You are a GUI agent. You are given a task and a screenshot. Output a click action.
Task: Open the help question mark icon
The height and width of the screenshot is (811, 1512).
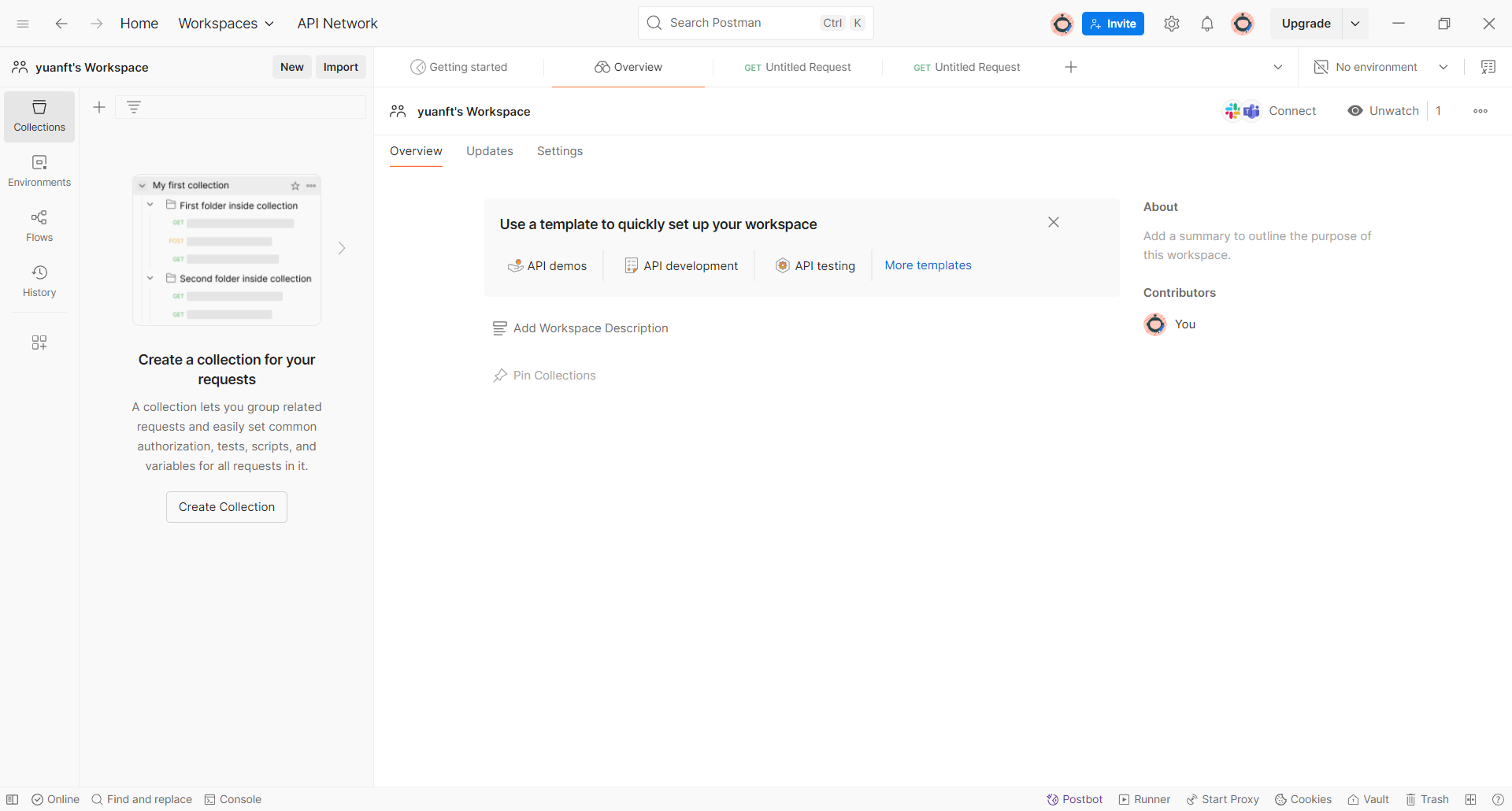(1498, 799)
